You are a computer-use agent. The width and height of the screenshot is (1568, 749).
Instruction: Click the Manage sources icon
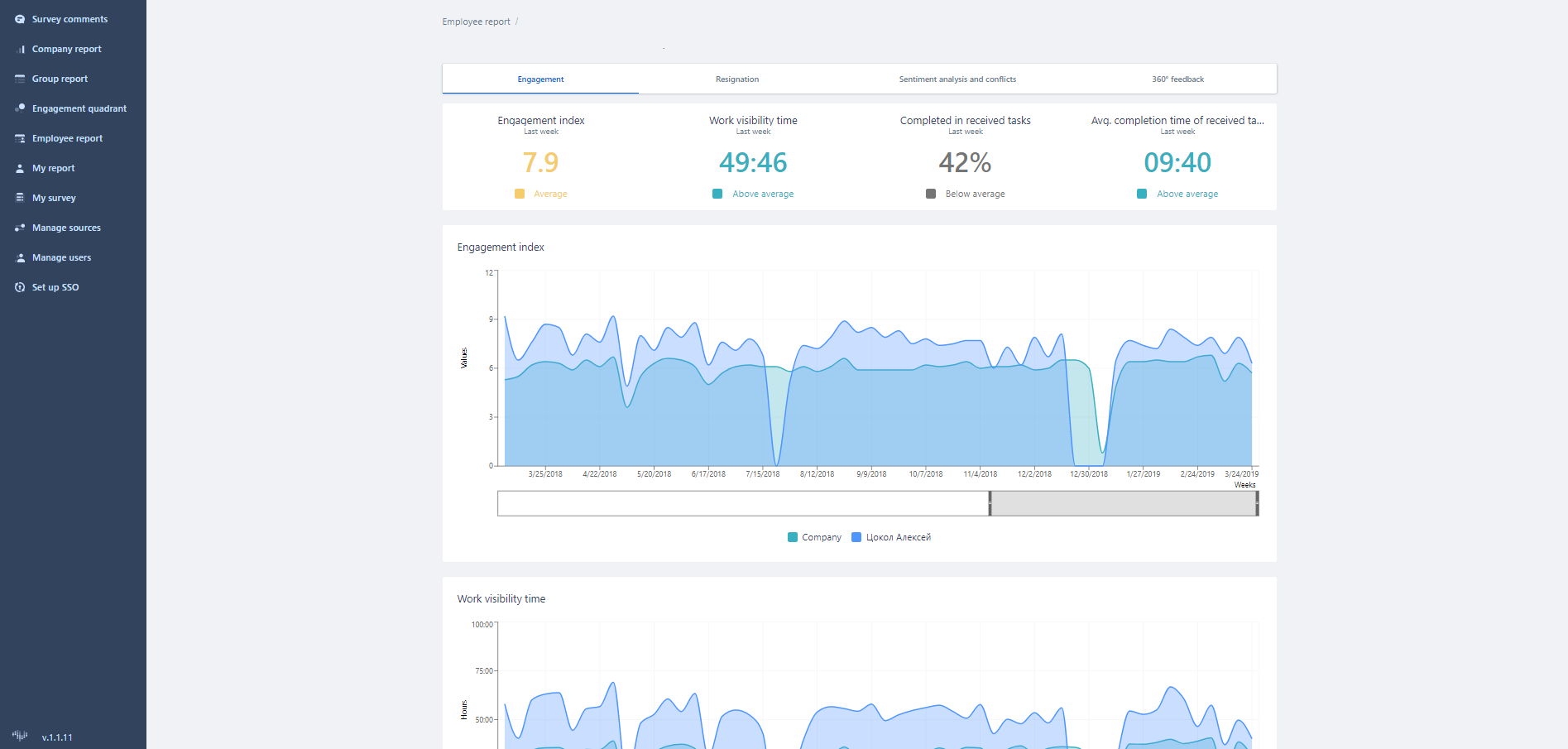click(x=20, y=228)
